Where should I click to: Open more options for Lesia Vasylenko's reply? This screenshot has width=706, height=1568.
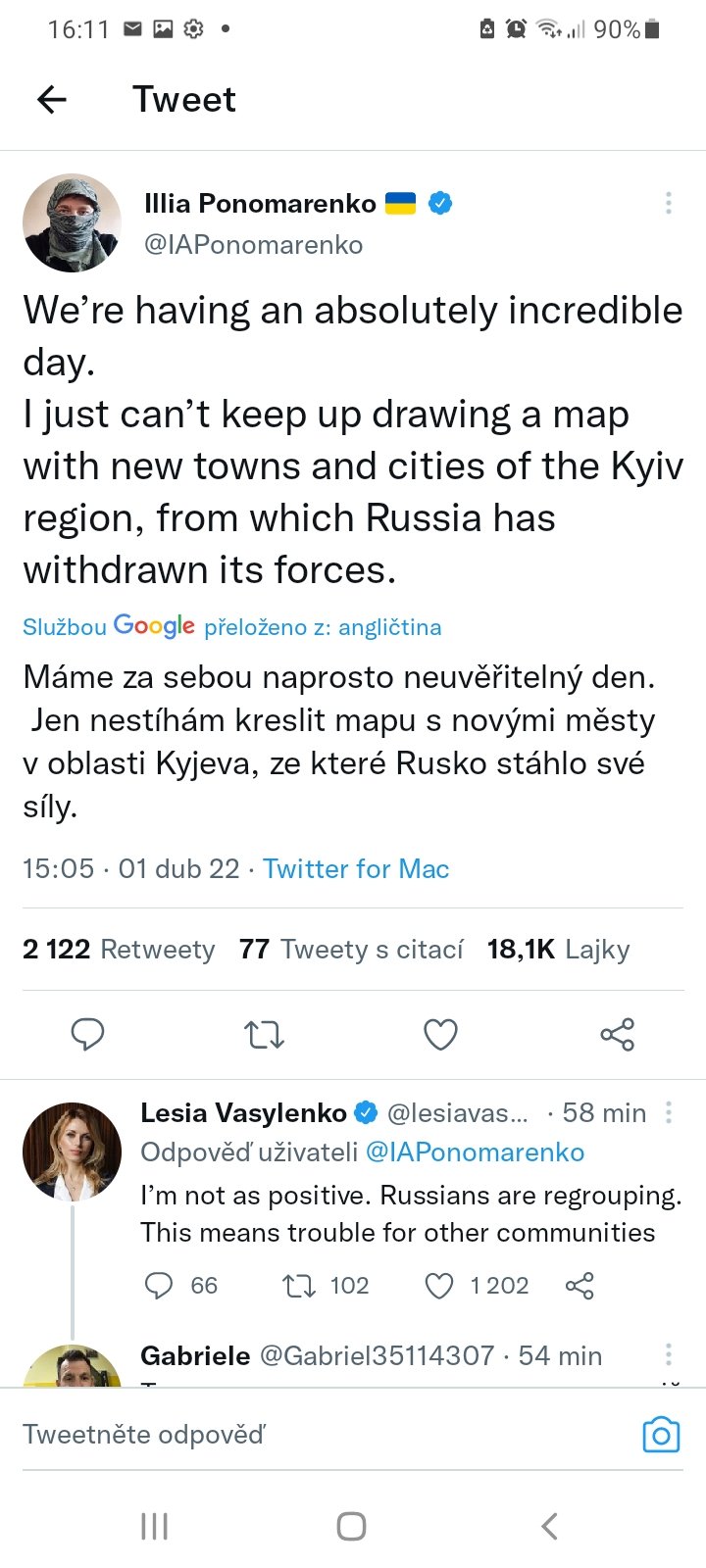coord(669,1112)
